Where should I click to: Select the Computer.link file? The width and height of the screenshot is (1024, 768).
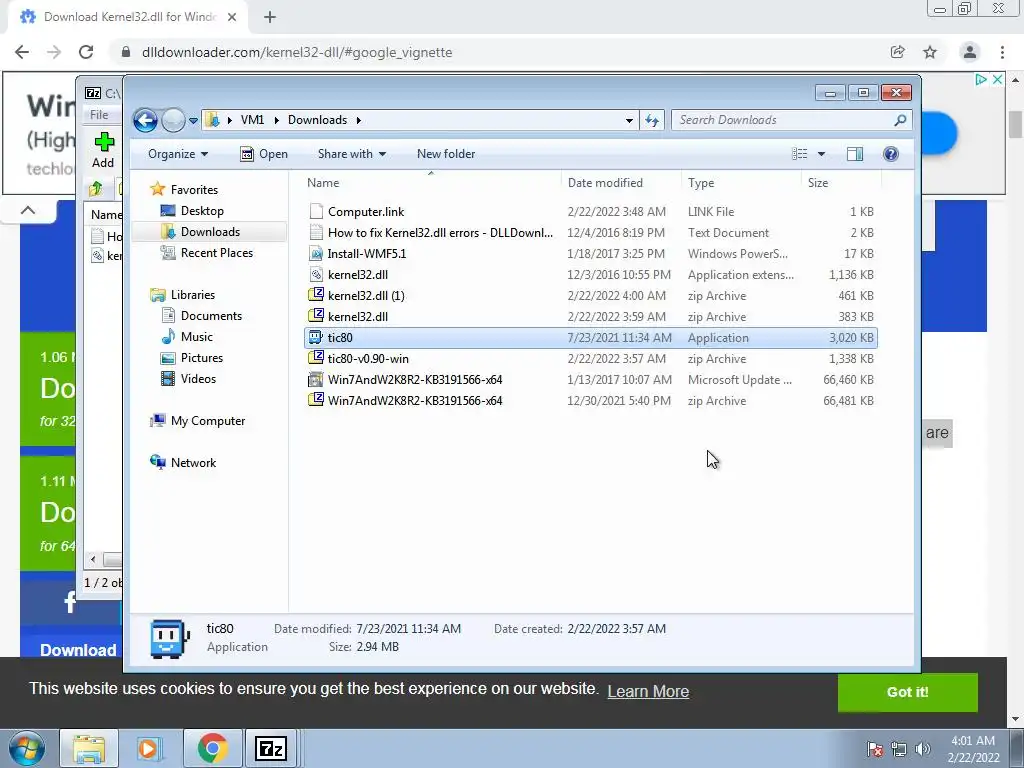tap(590, 212)
